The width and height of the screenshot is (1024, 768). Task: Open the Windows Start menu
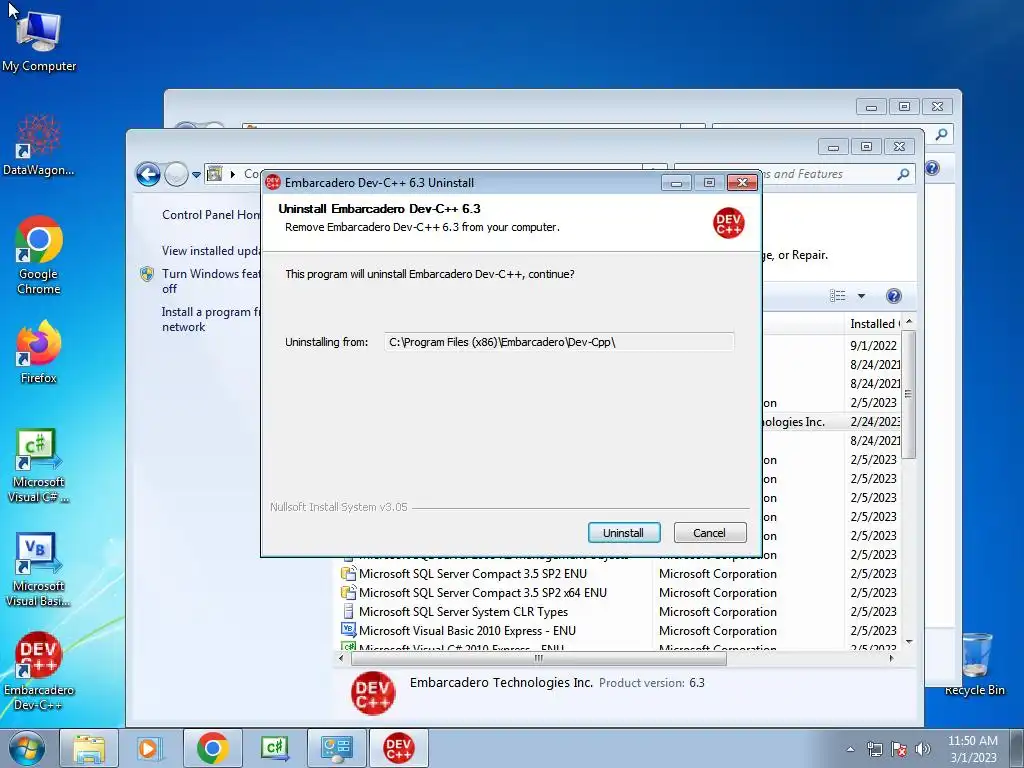tap(27, 748)
